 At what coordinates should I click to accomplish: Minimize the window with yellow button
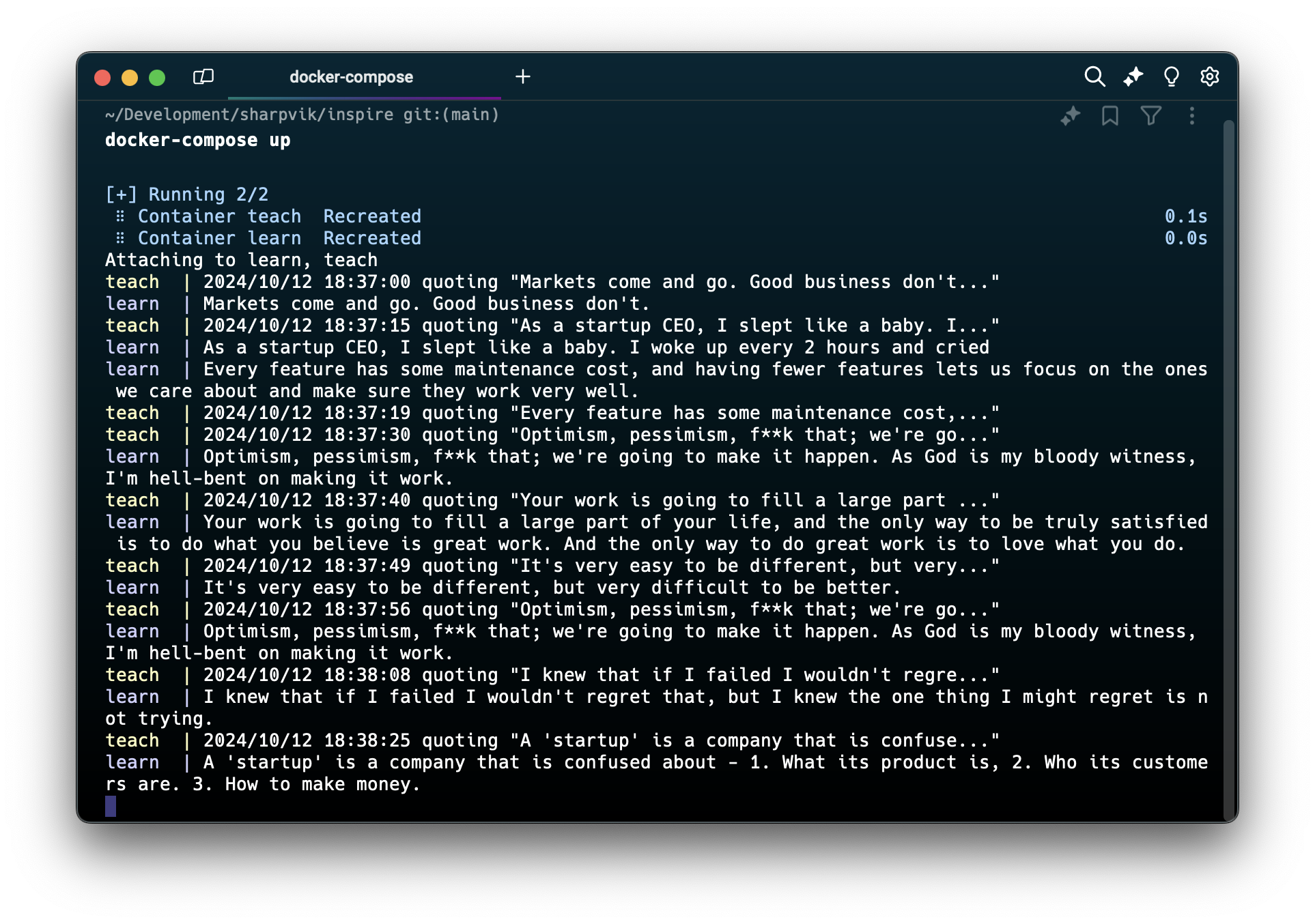pos(130,77)
